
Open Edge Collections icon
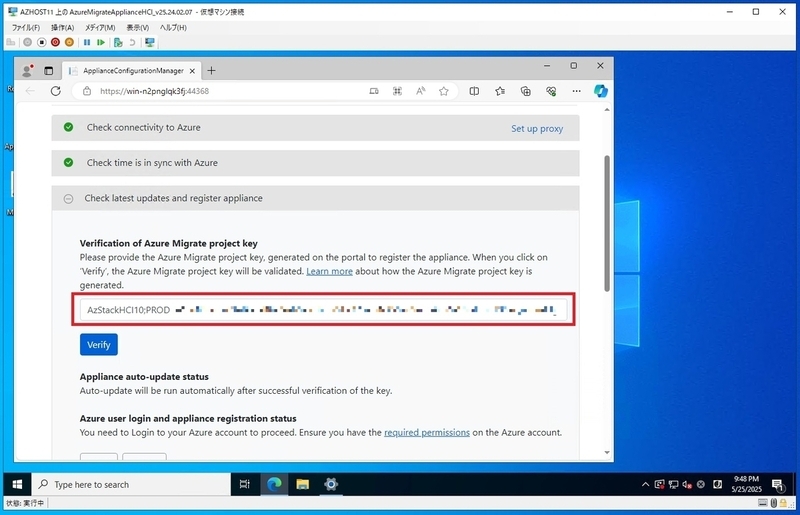tap(526, 91)
